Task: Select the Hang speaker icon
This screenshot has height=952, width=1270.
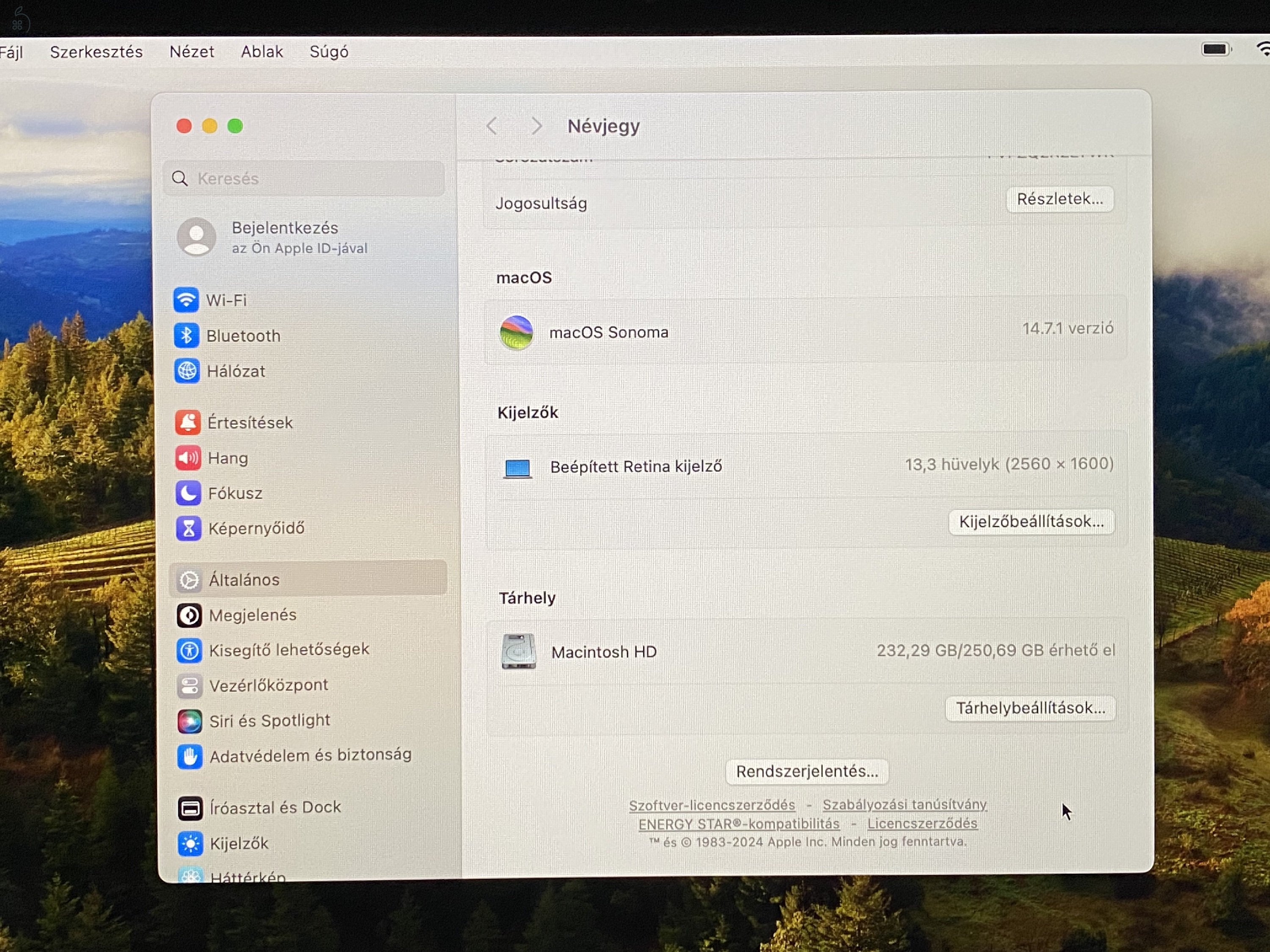Action: click(188, 458)
